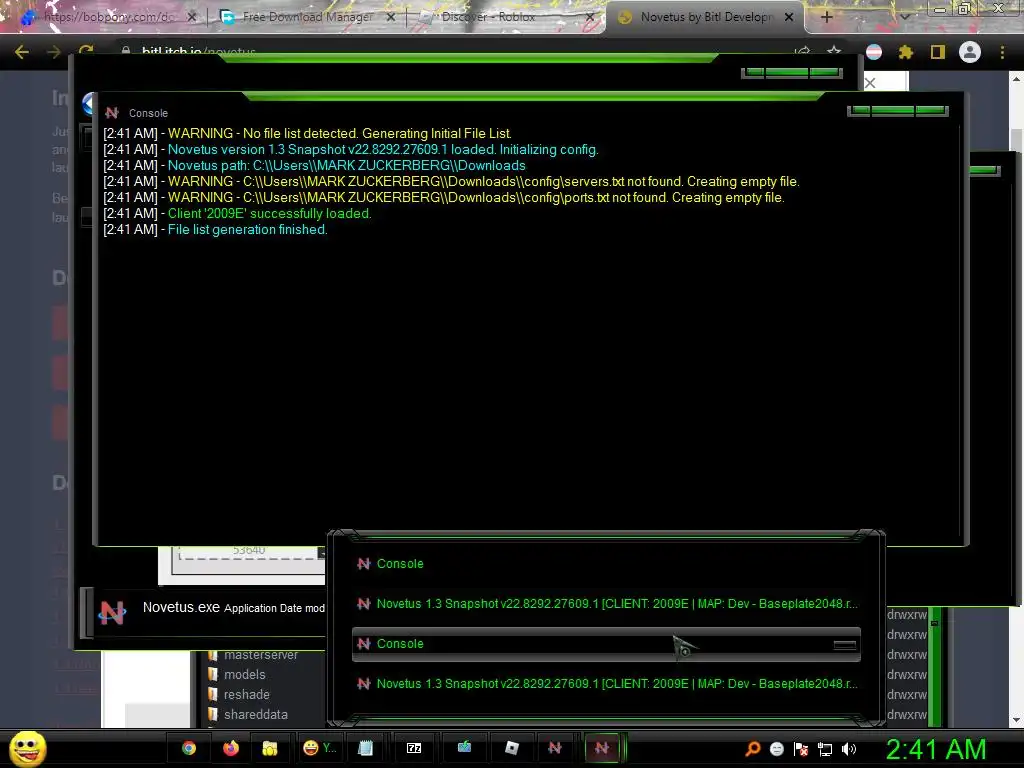Click the ports.txt not found warning line
Screen dimensions: 1024x768
point(444,197)
